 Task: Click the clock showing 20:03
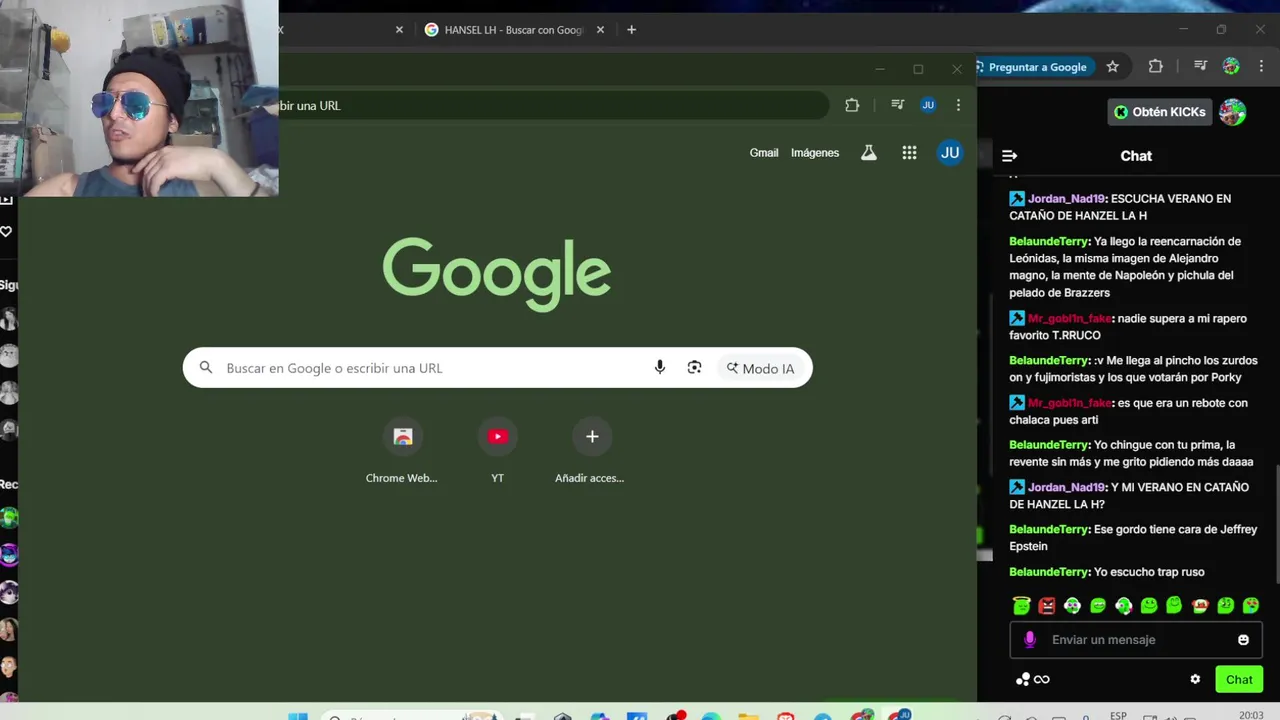[x=1251, y=715]
